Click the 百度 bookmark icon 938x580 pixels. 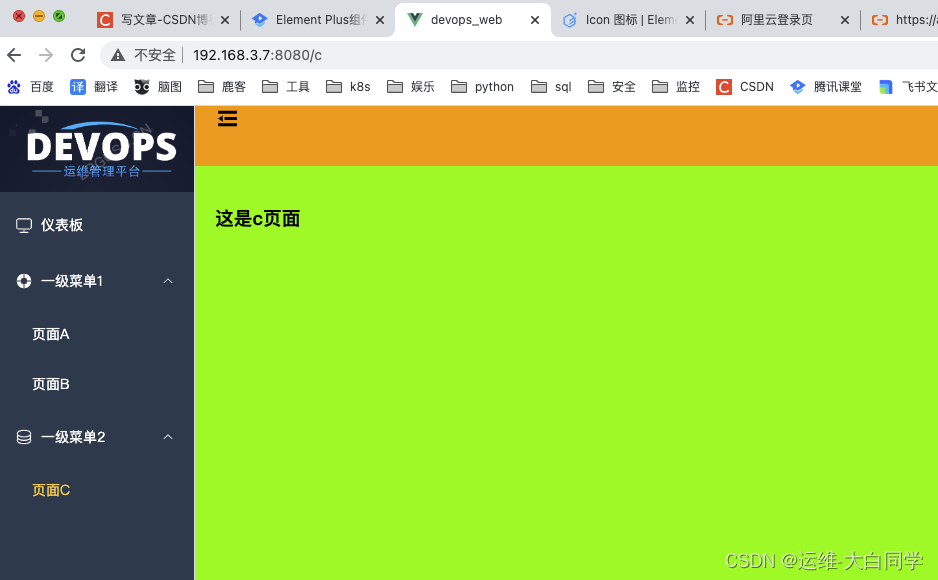click(x=14, y=86)
